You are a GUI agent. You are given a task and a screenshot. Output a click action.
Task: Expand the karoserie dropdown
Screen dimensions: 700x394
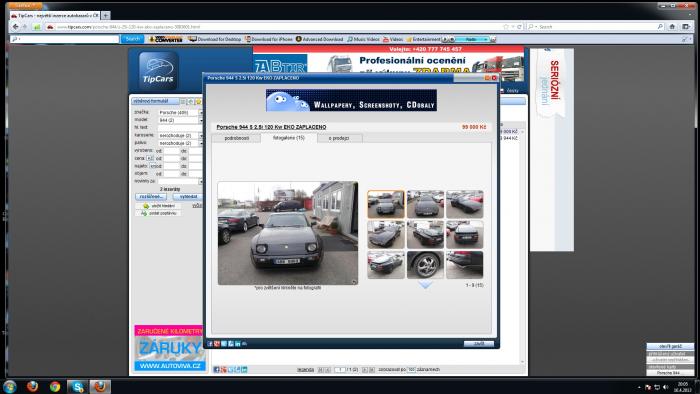click(x=200, y=135)
